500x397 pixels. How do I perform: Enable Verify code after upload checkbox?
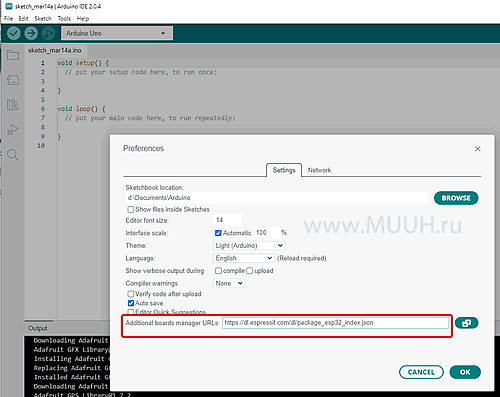tap(131, 294)
